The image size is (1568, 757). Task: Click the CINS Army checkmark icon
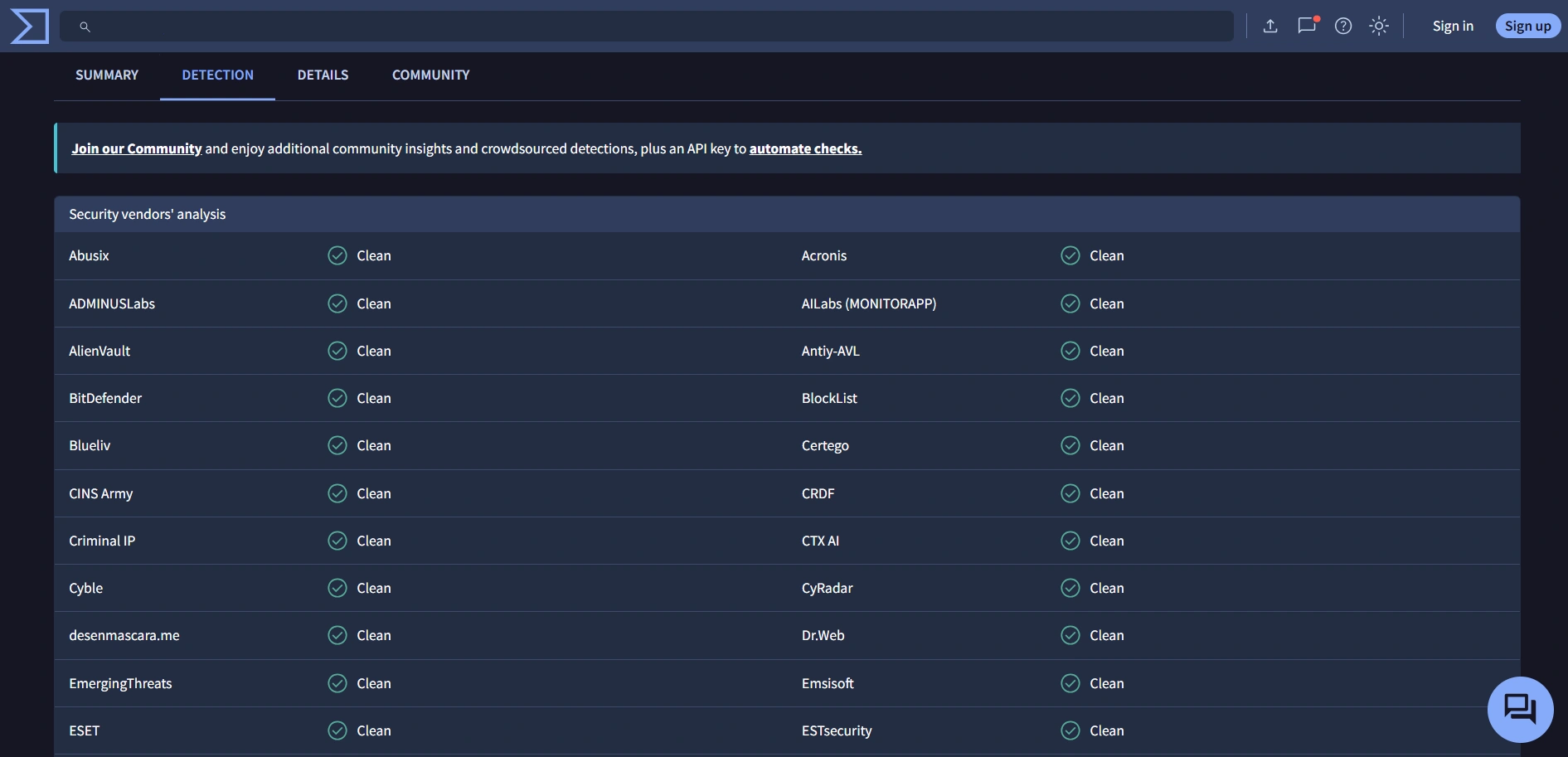click(x=337, y=493)
